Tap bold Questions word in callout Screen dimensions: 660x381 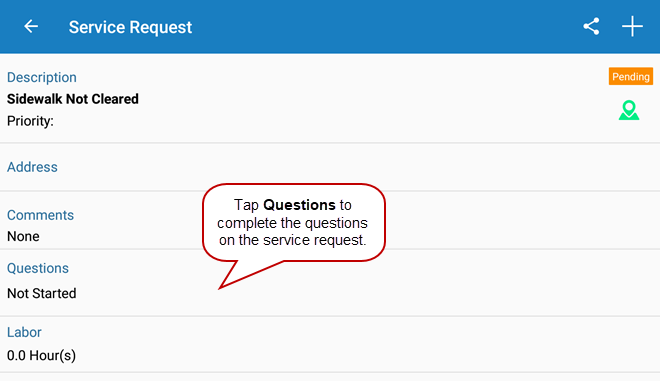[x=299, y=205]
